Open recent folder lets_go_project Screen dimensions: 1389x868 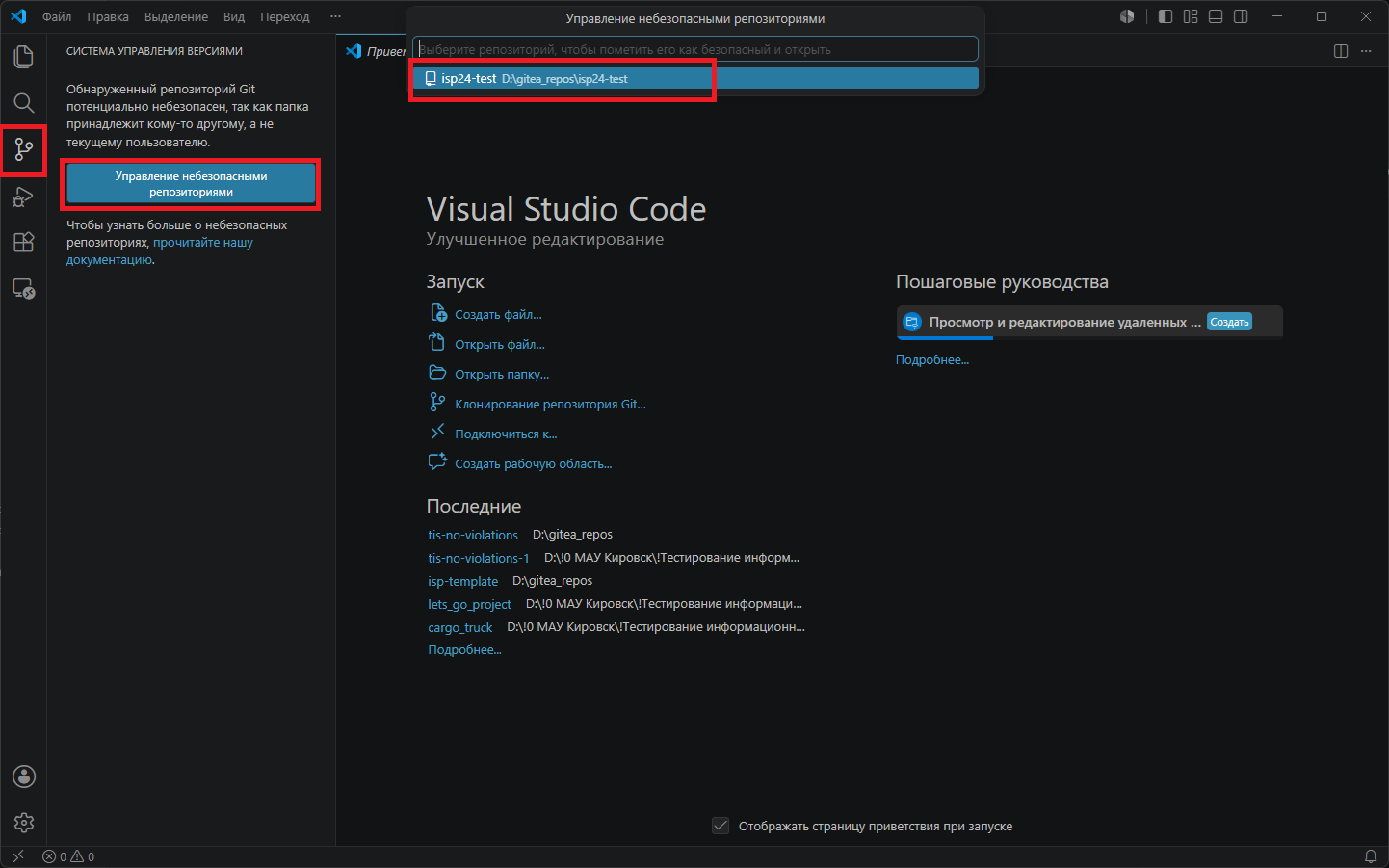pyautogui.click(x=469, y=604)
